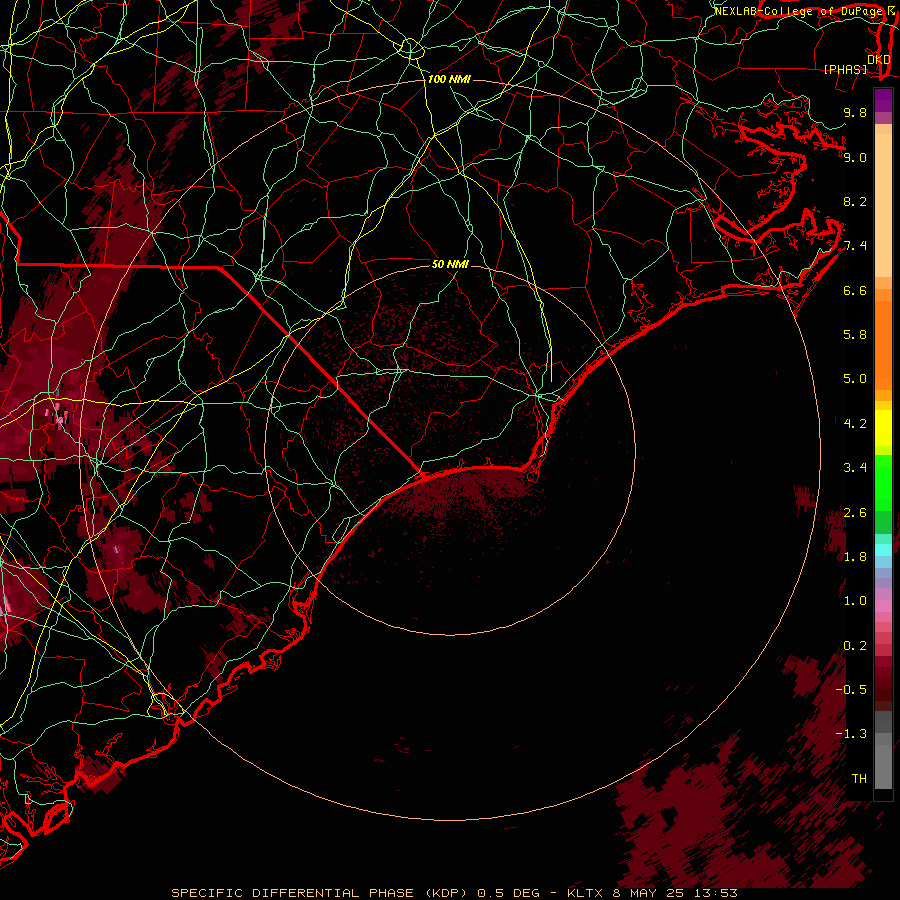Click the 9.8 value on the color scale

click(x=855, y=112)
